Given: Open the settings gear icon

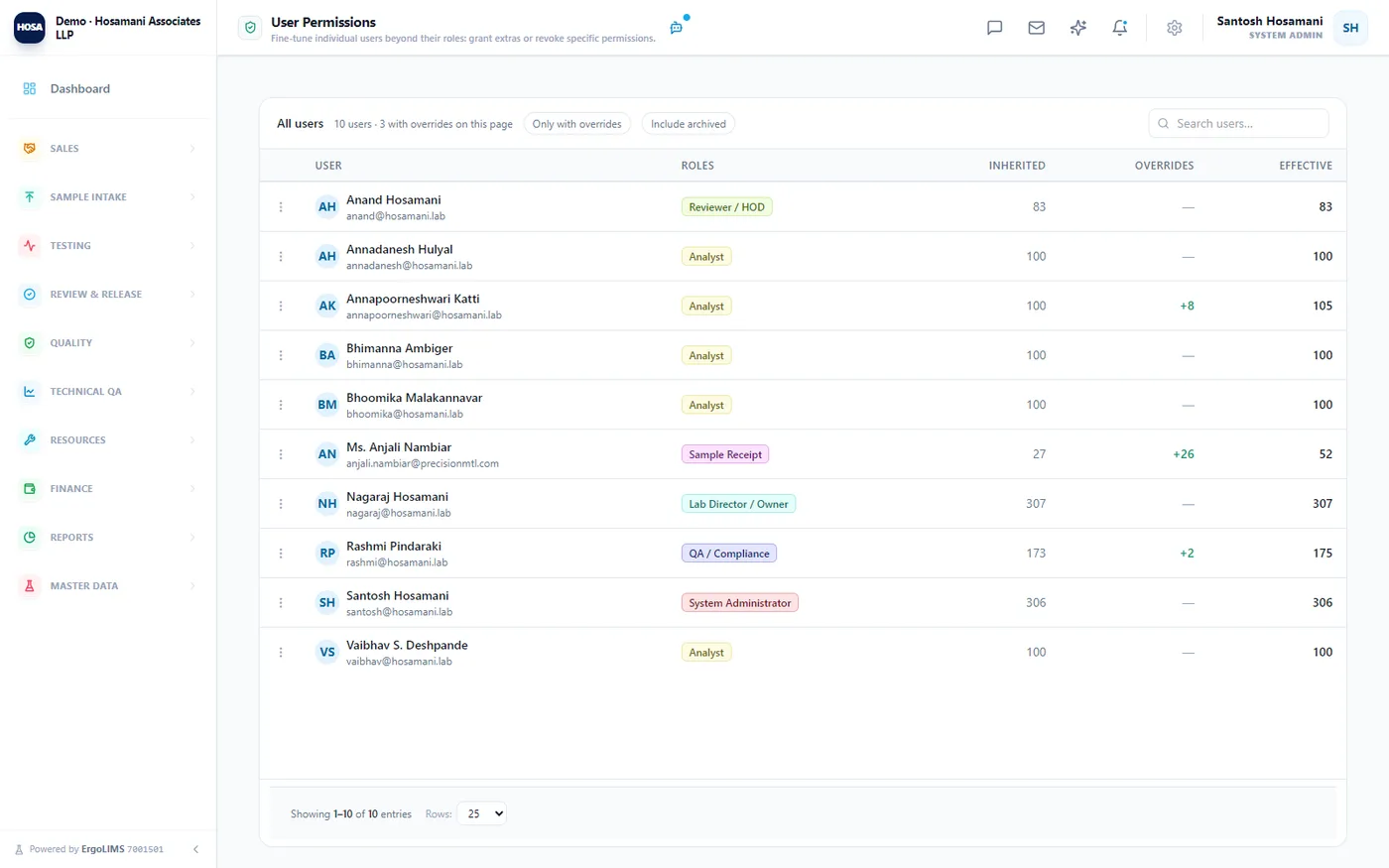Looking at the screenshot, I should tap(1174, 28).
